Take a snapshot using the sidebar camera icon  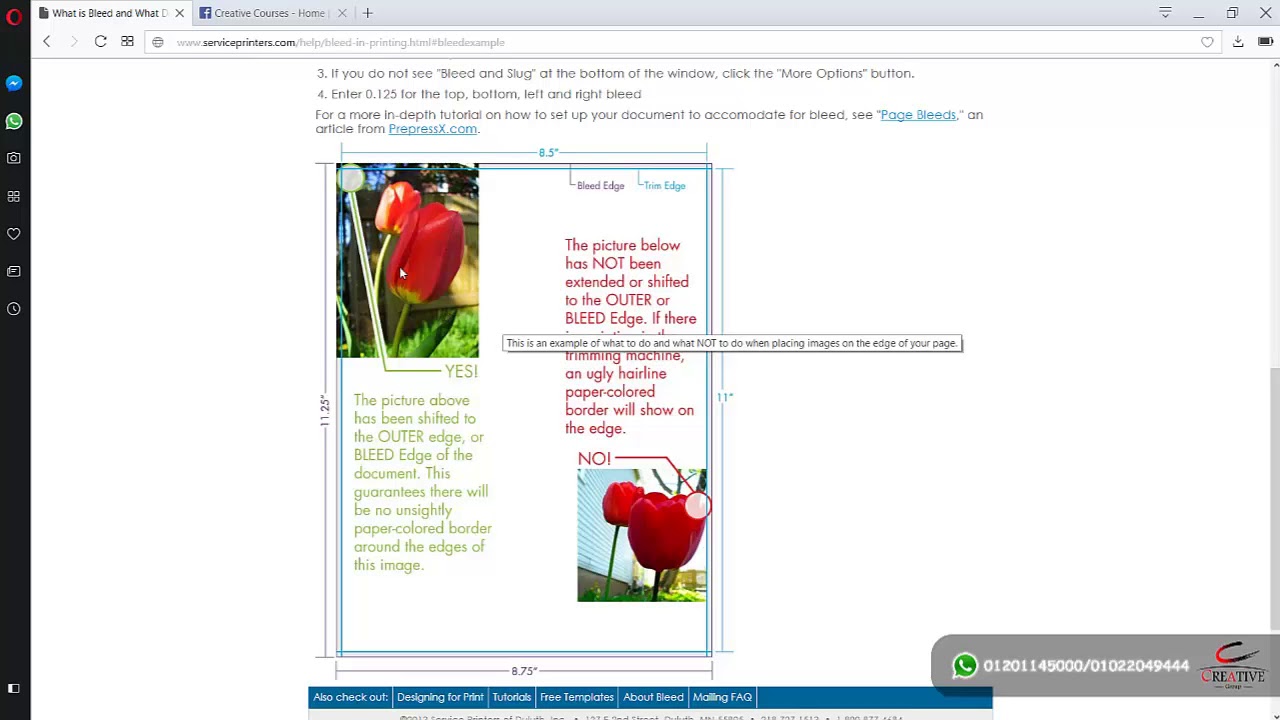[x=14, y=158]
